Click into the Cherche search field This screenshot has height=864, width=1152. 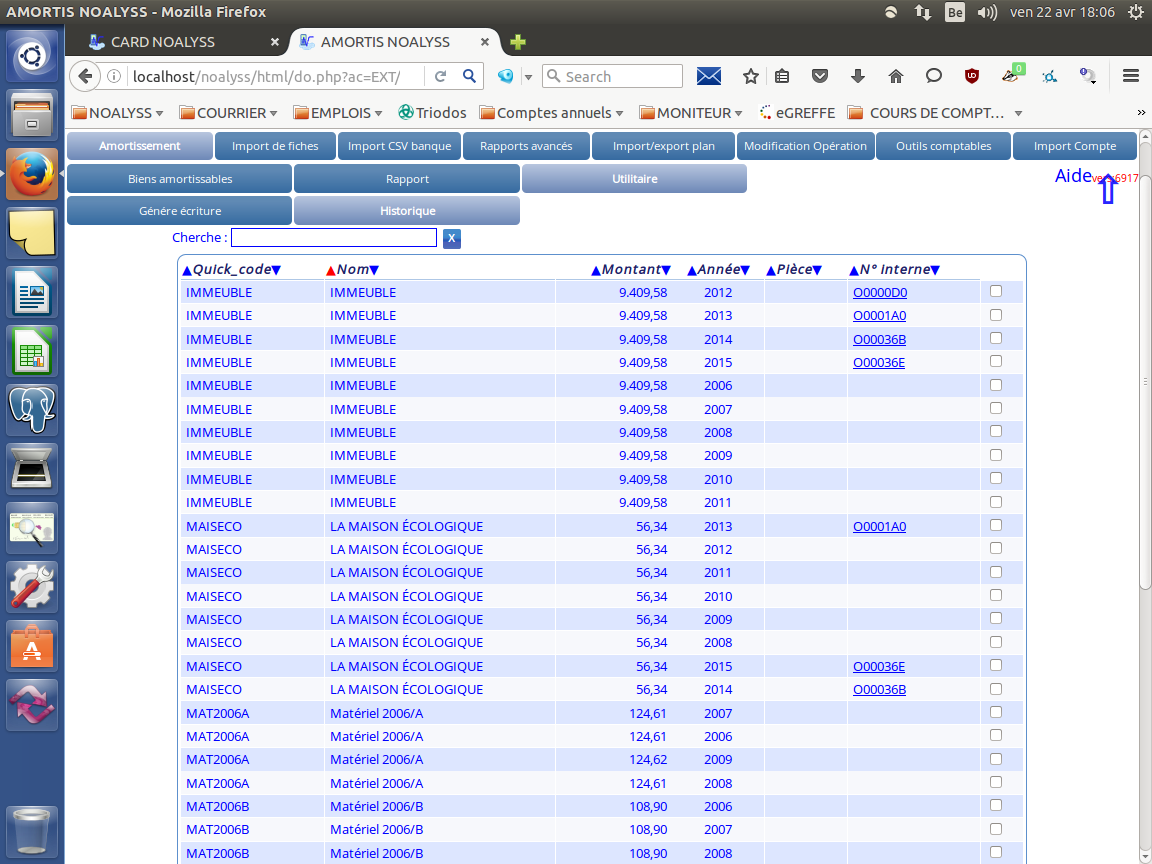pos(334,238)
